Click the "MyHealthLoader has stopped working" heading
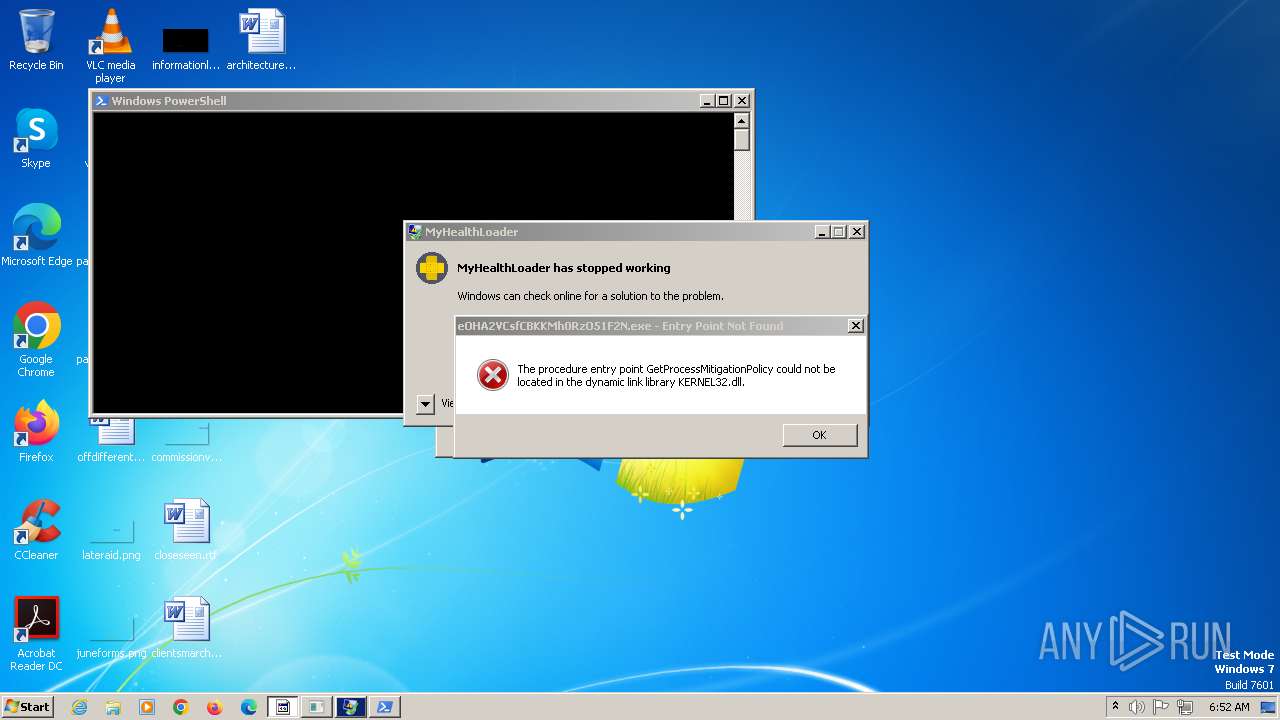The image size is (1280, 720). 564,268
